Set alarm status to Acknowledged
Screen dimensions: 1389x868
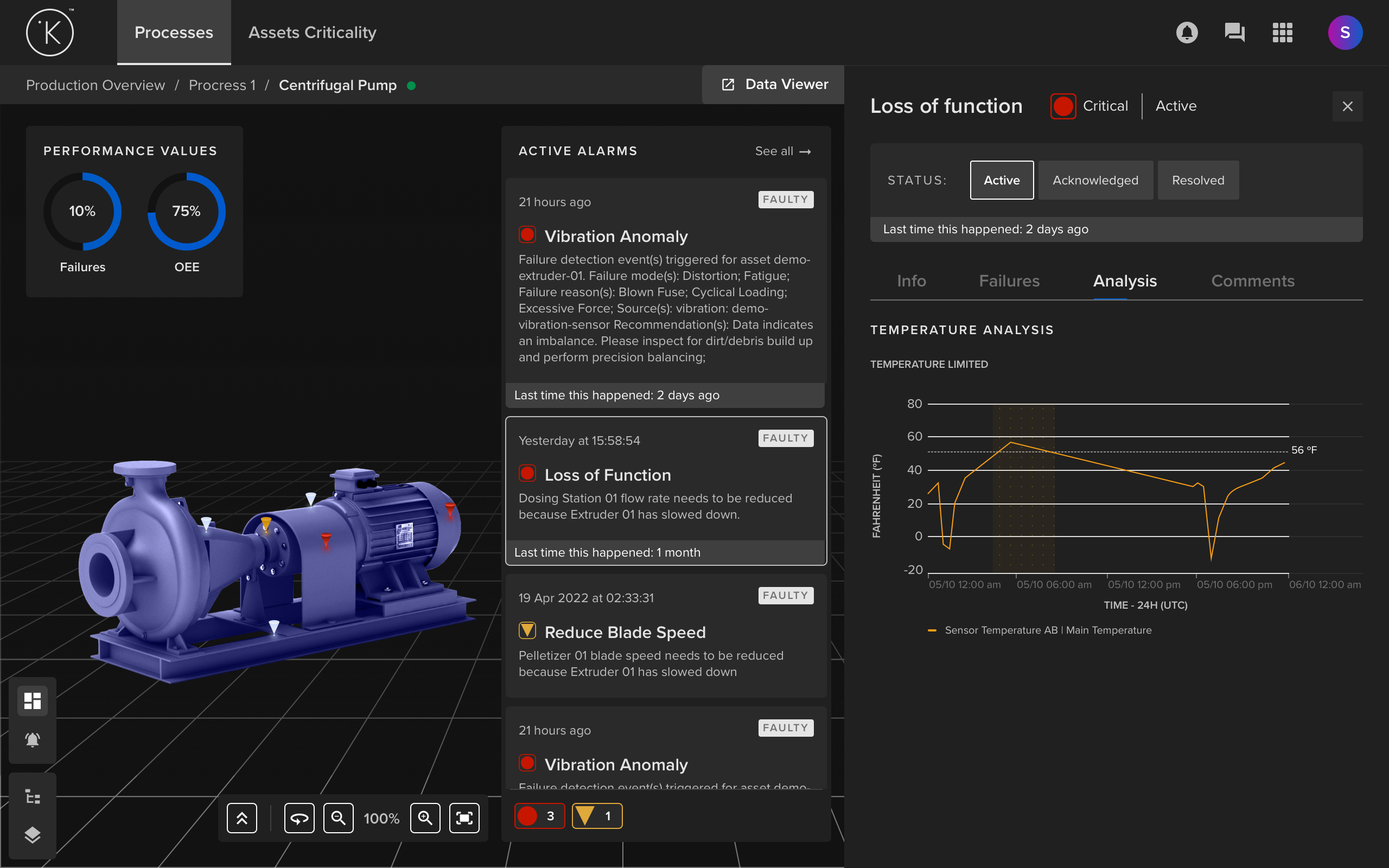(x=1095, y=180)
